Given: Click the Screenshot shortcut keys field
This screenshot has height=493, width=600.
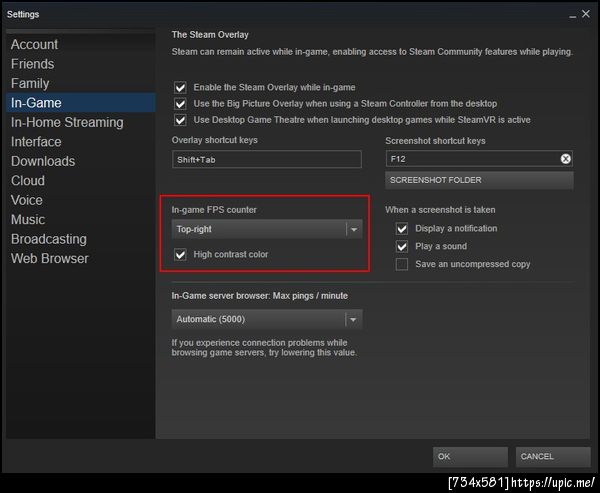Looking at the screenshot, I should pos(479,159).
